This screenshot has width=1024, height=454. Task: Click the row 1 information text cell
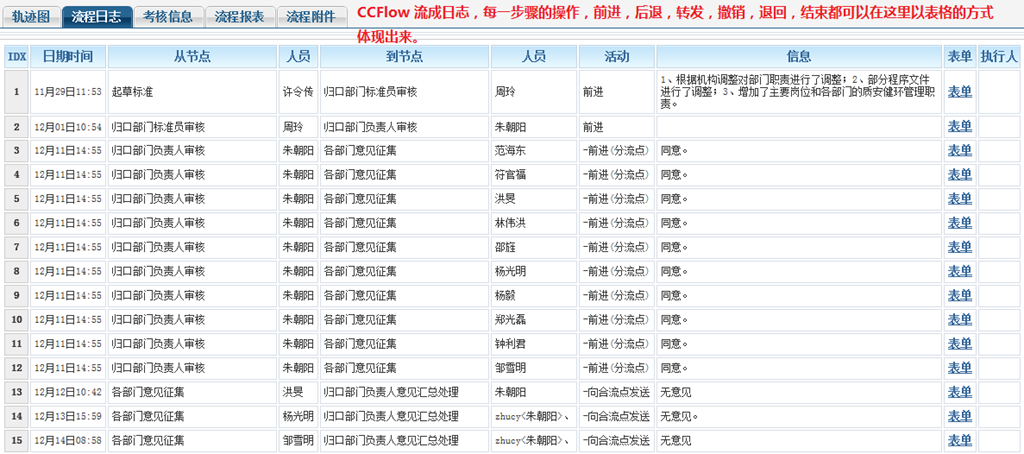[x=799, y=91]
